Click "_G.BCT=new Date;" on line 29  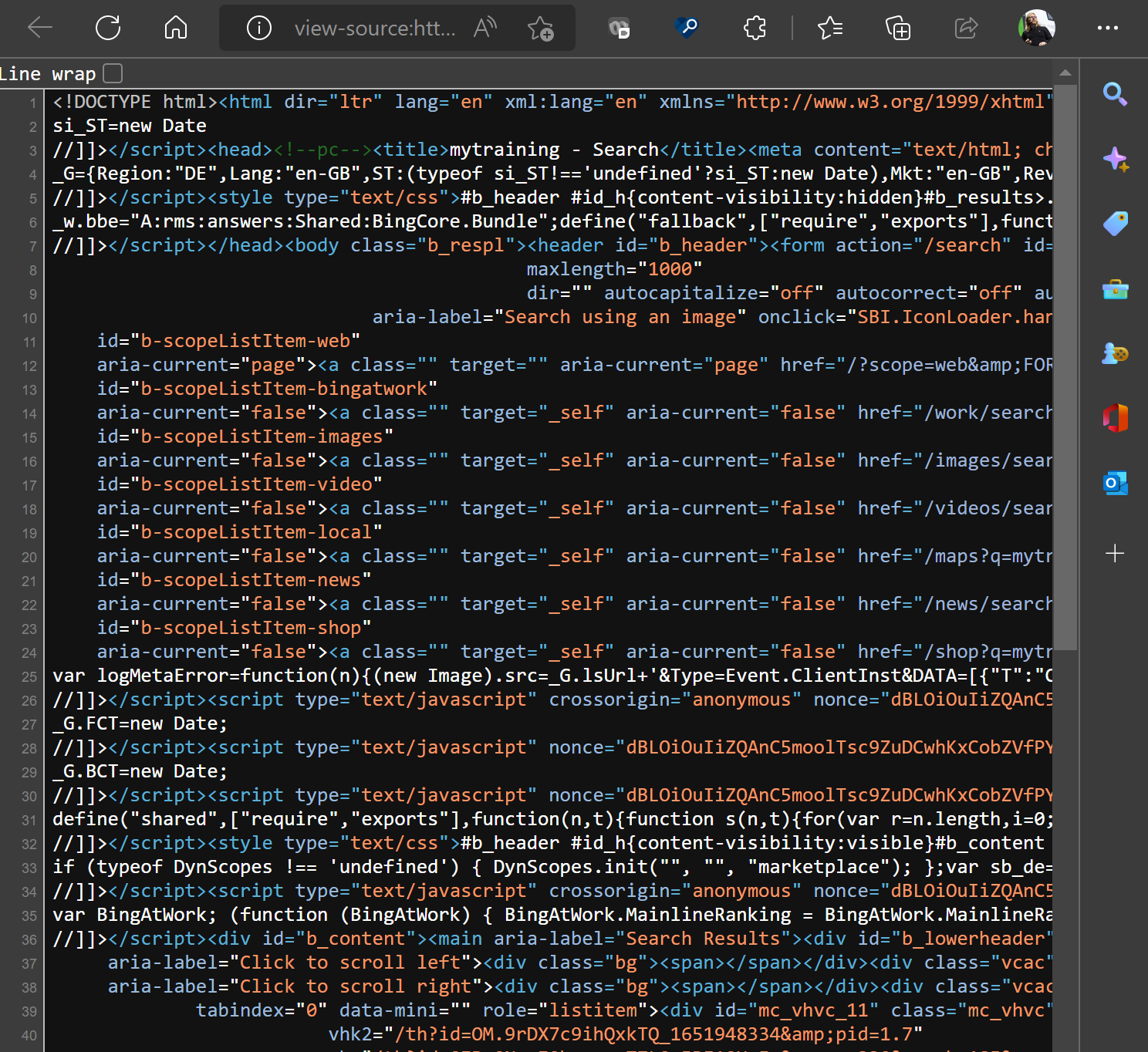pos(140,771)
